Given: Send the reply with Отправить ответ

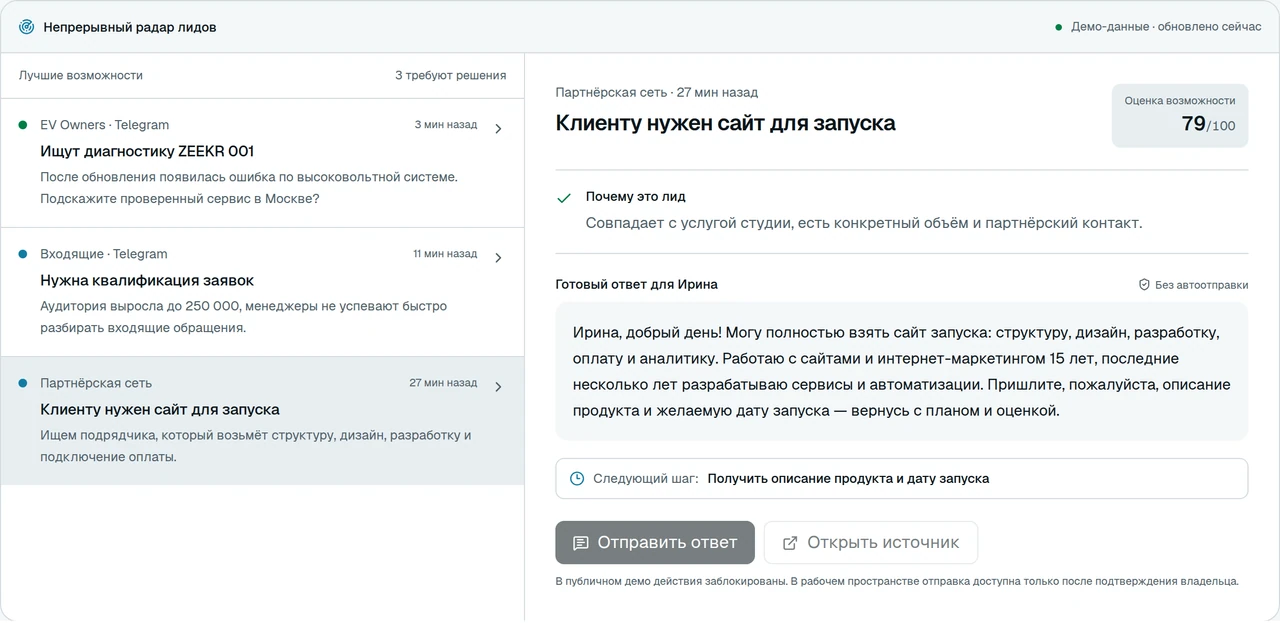Looking at the screenshot, I should pos(655,543).
